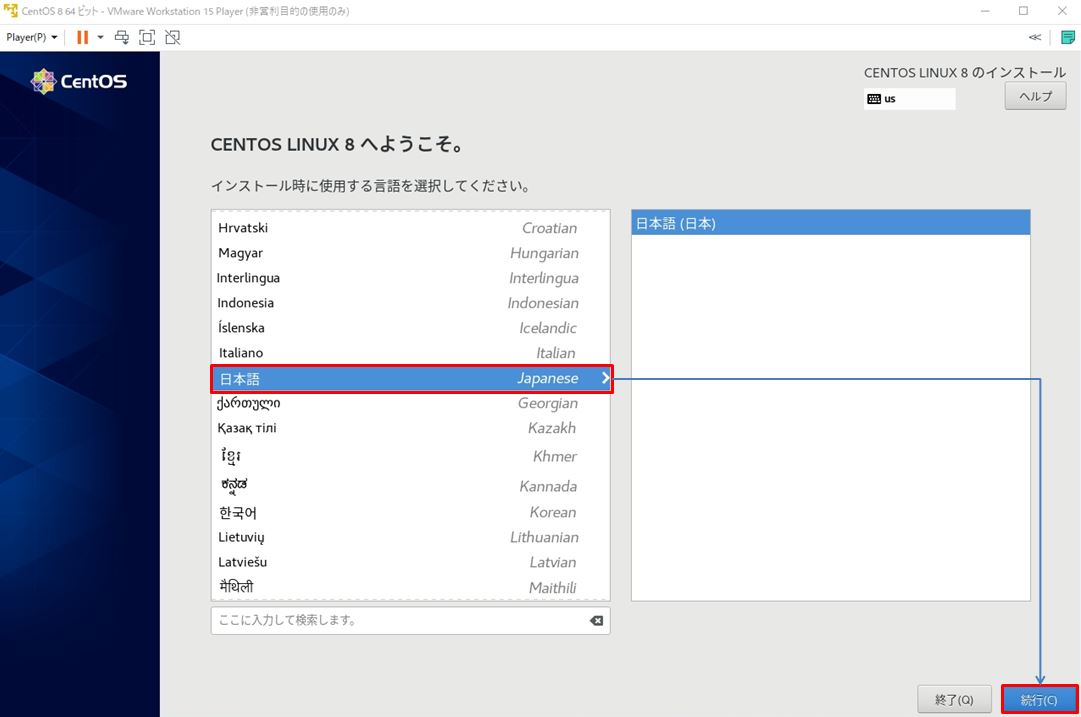The height and width of the screenshot is (717, 1081).
Task: Click the VMware window title icon
Action: point(10,10)
